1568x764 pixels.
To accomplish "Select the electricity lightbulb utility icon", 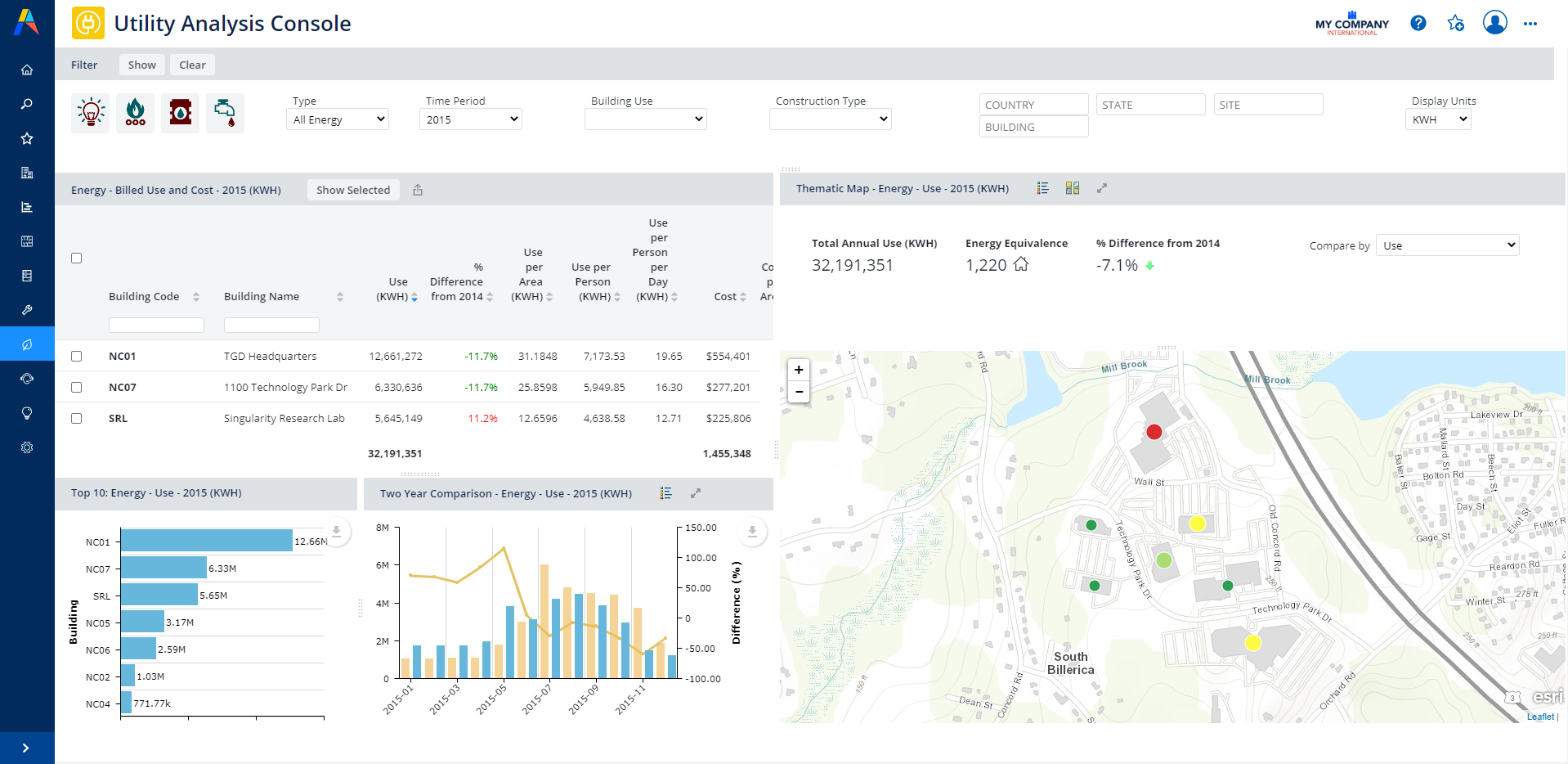I will tap(91, 112).
